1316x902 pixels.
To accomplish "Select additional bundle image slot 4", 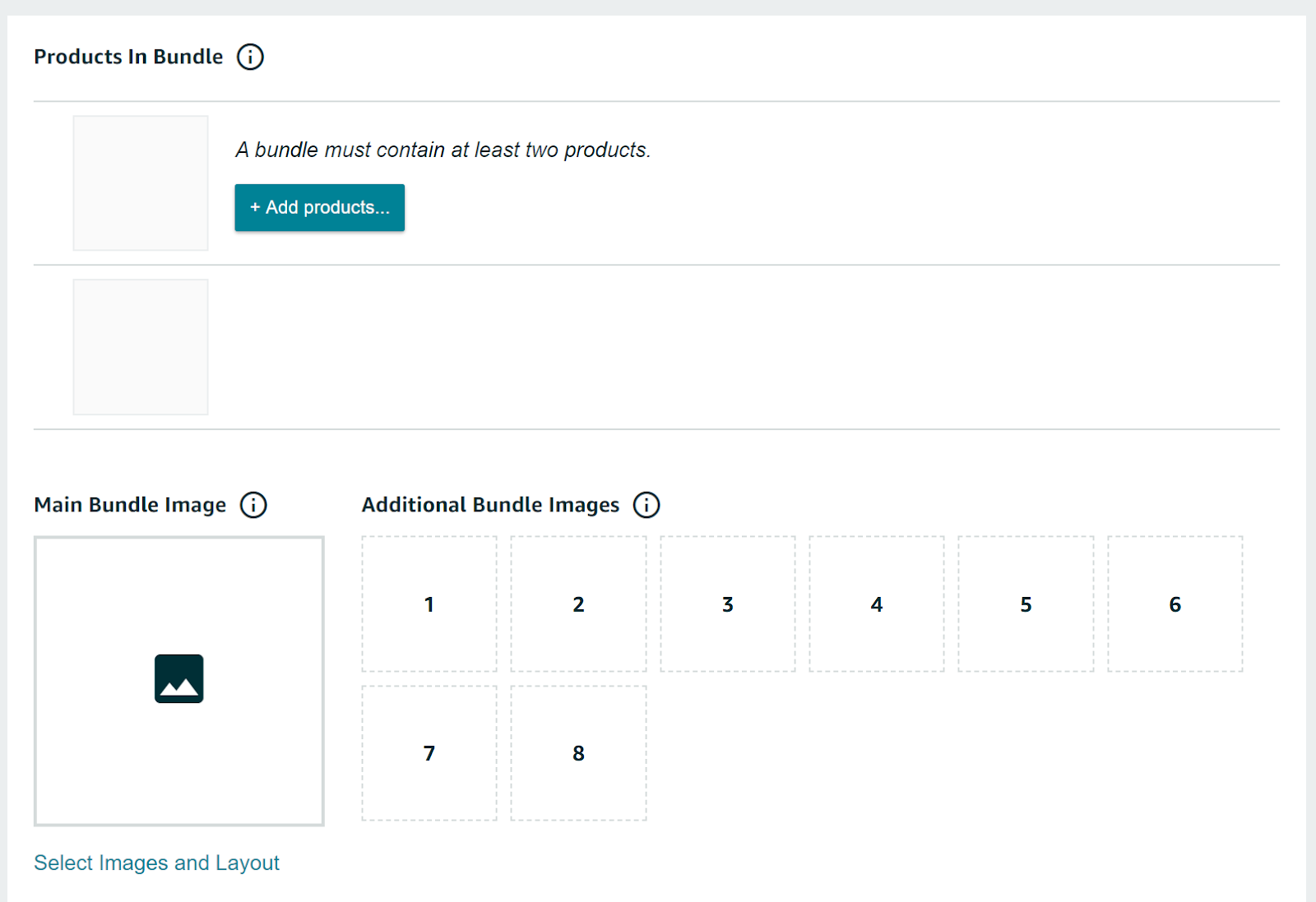I will [877, 604].
